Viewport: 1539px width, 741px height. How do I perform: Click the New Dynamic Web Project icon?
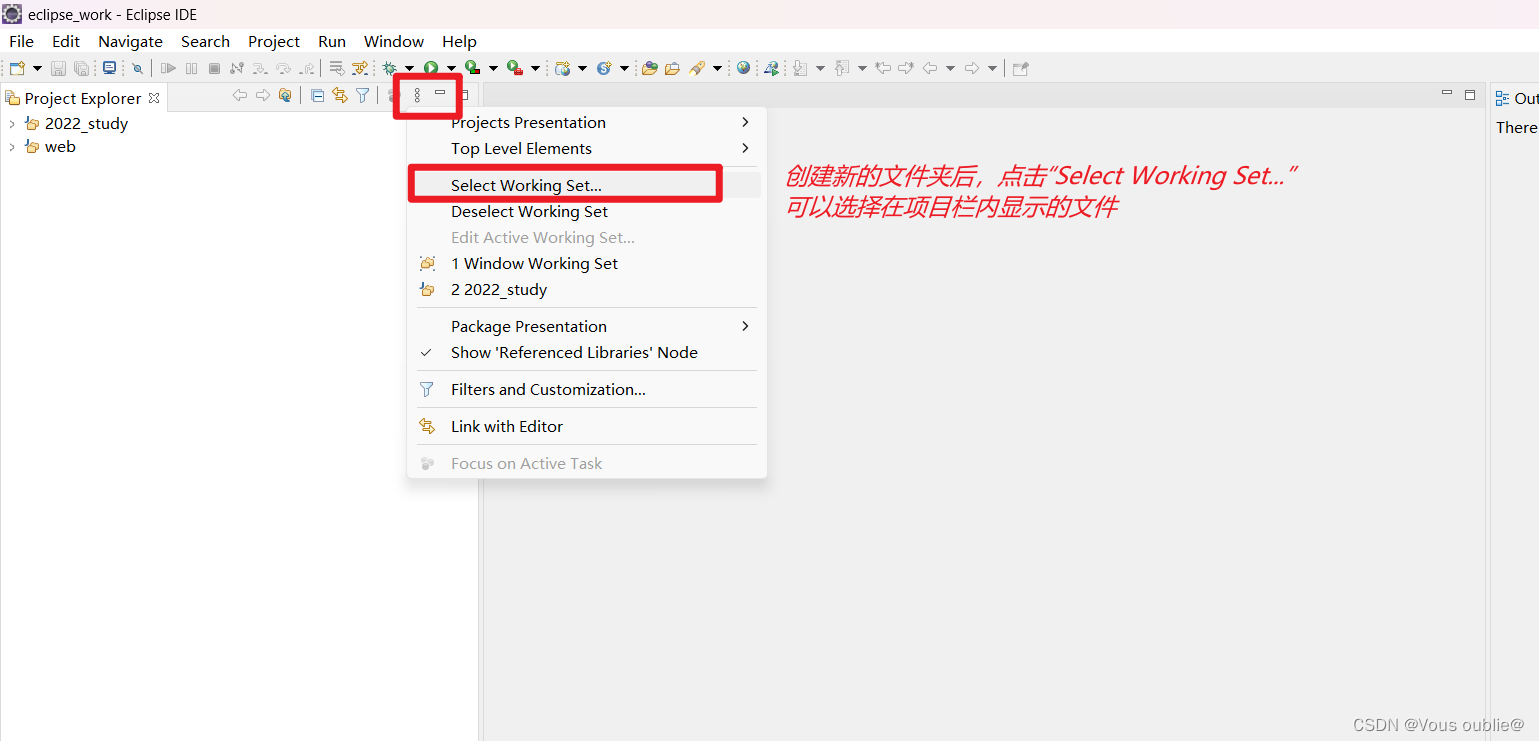(562, 68)
